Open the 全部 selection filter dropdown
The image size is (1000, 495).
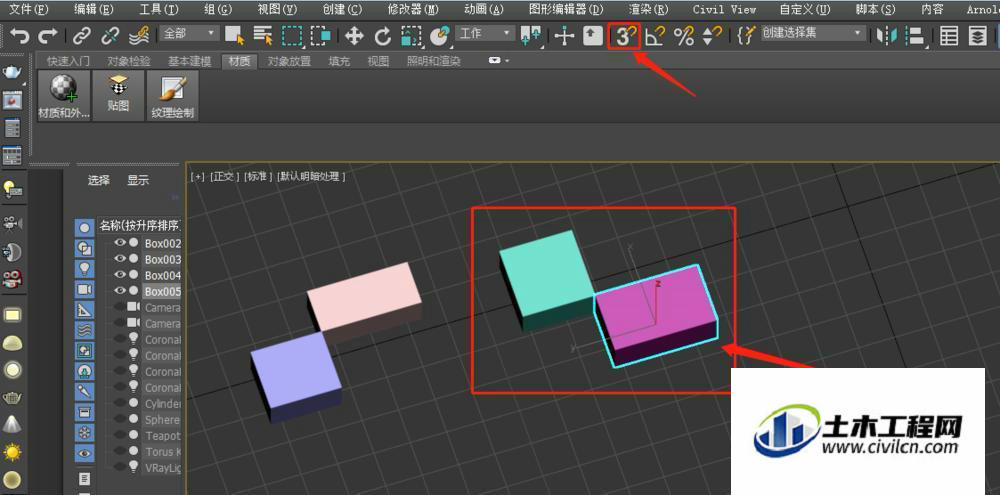(x=188, y=33)
